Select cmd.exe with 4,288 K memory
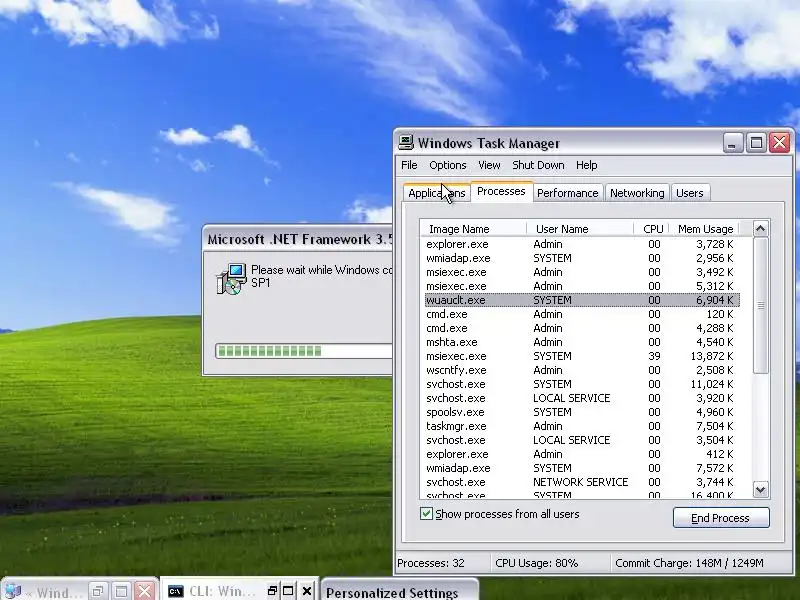This screenshot has width=800, height=600. tap(582, 328)
